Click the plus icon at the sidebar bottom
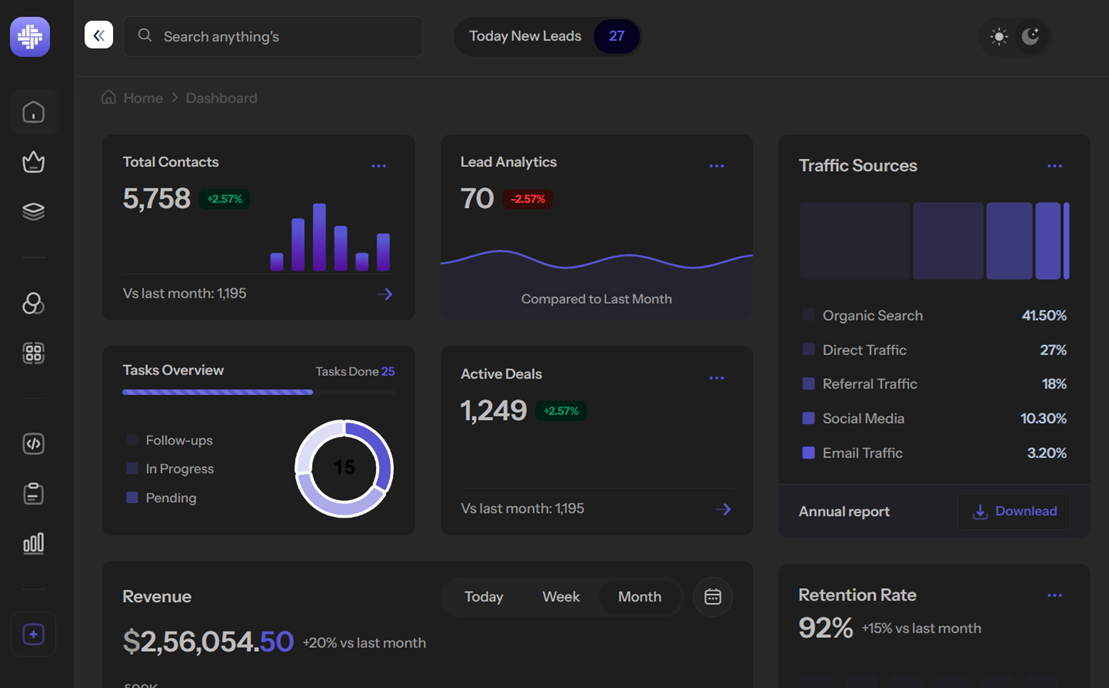 (33, 634)
